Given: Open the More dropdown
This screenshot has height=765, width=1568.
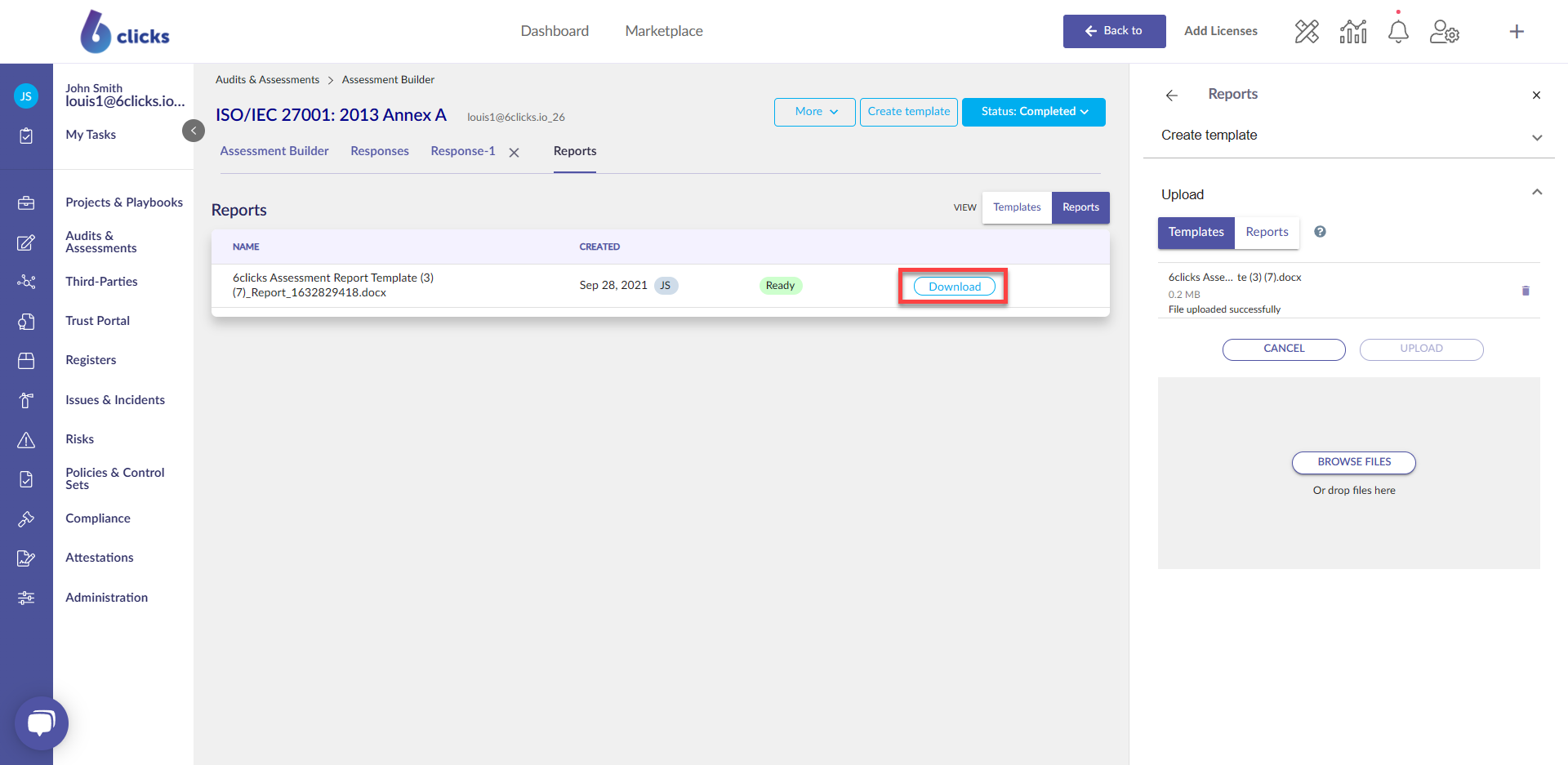Looking at the screenshot, I should pos(815,112).
